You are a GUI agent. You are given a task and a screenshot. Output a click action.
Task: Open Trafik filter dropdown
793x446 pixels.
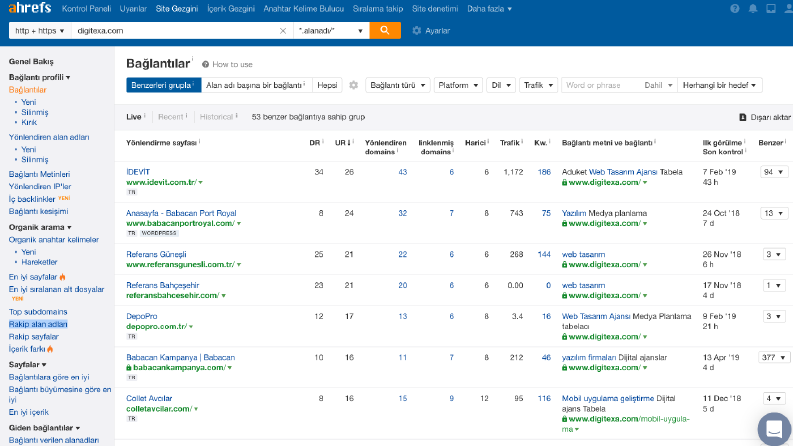coord(538,85)
